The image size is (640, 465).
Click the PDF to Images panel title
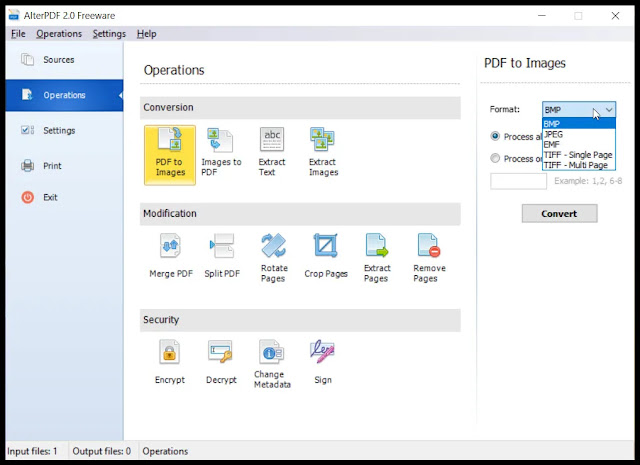pos(525,63)
